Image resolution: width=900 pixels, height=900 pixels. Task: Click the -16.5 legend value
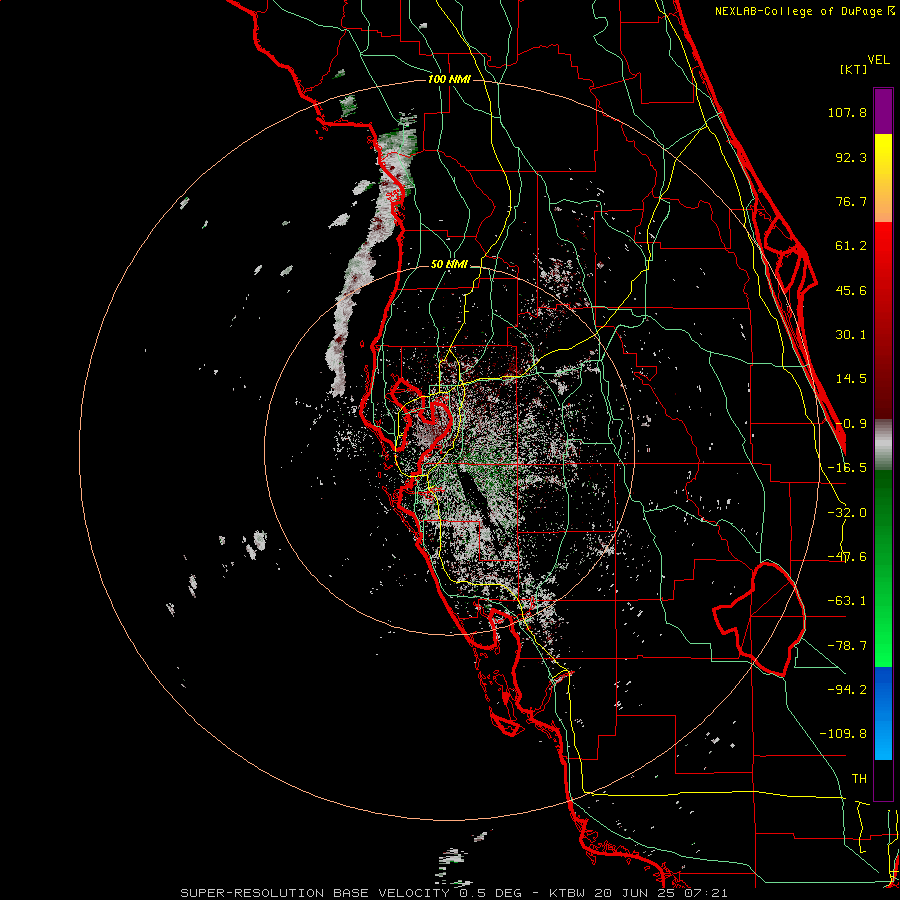point(847,468)
